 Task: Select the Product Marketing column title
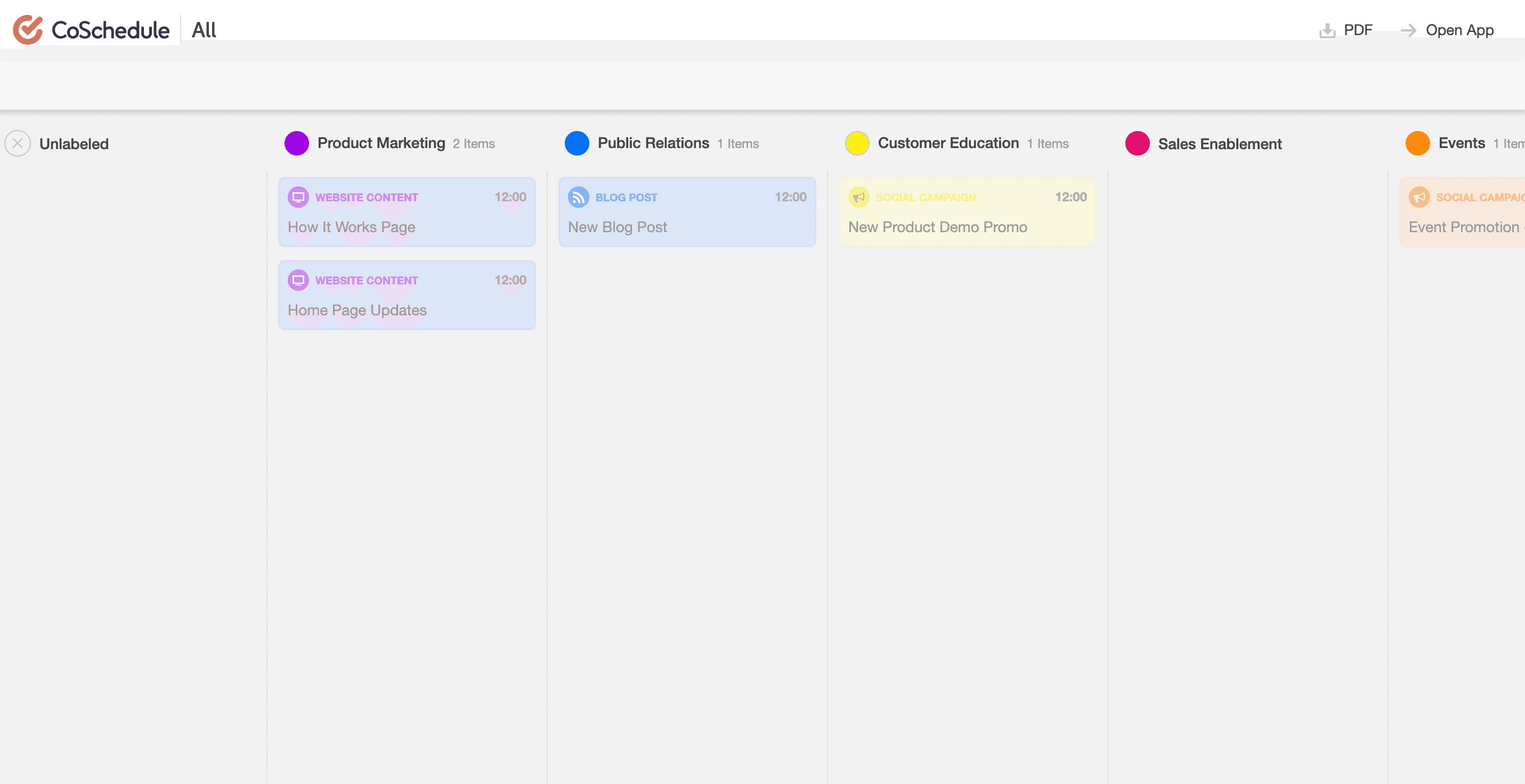[382, 143]
